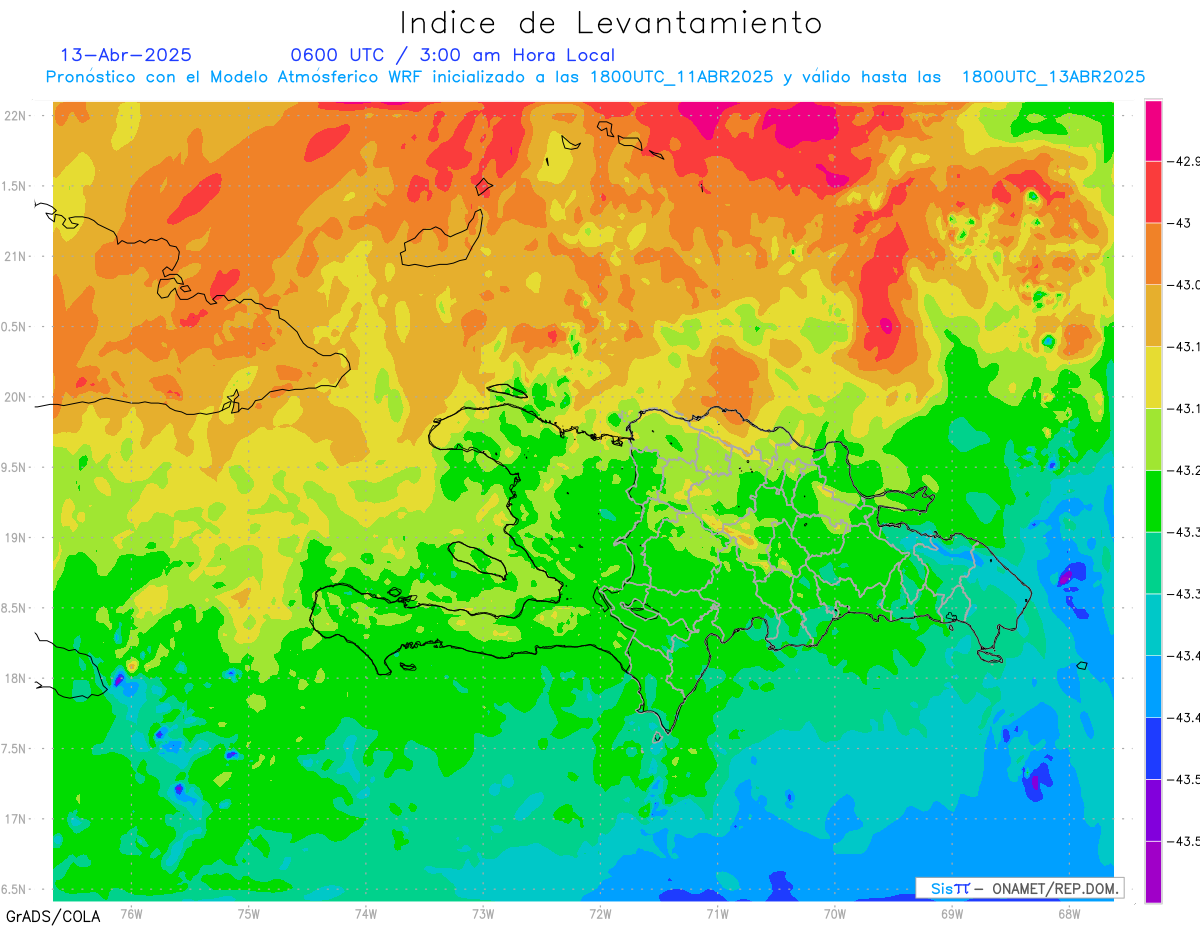Select the royal blue legend swatch
This screenshot has width=1200, height=927.
pyautogui.click(x=1153, y=748)
